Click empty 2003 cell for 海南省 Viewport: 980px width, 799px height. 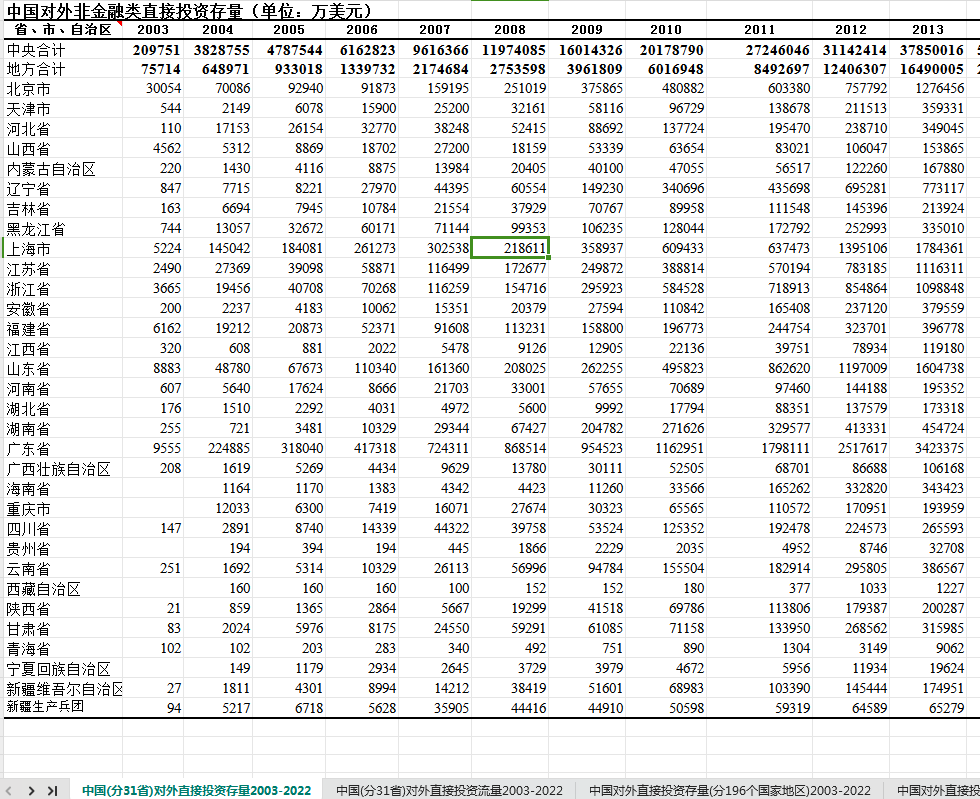pyautogui.click(x=153, y=489)
